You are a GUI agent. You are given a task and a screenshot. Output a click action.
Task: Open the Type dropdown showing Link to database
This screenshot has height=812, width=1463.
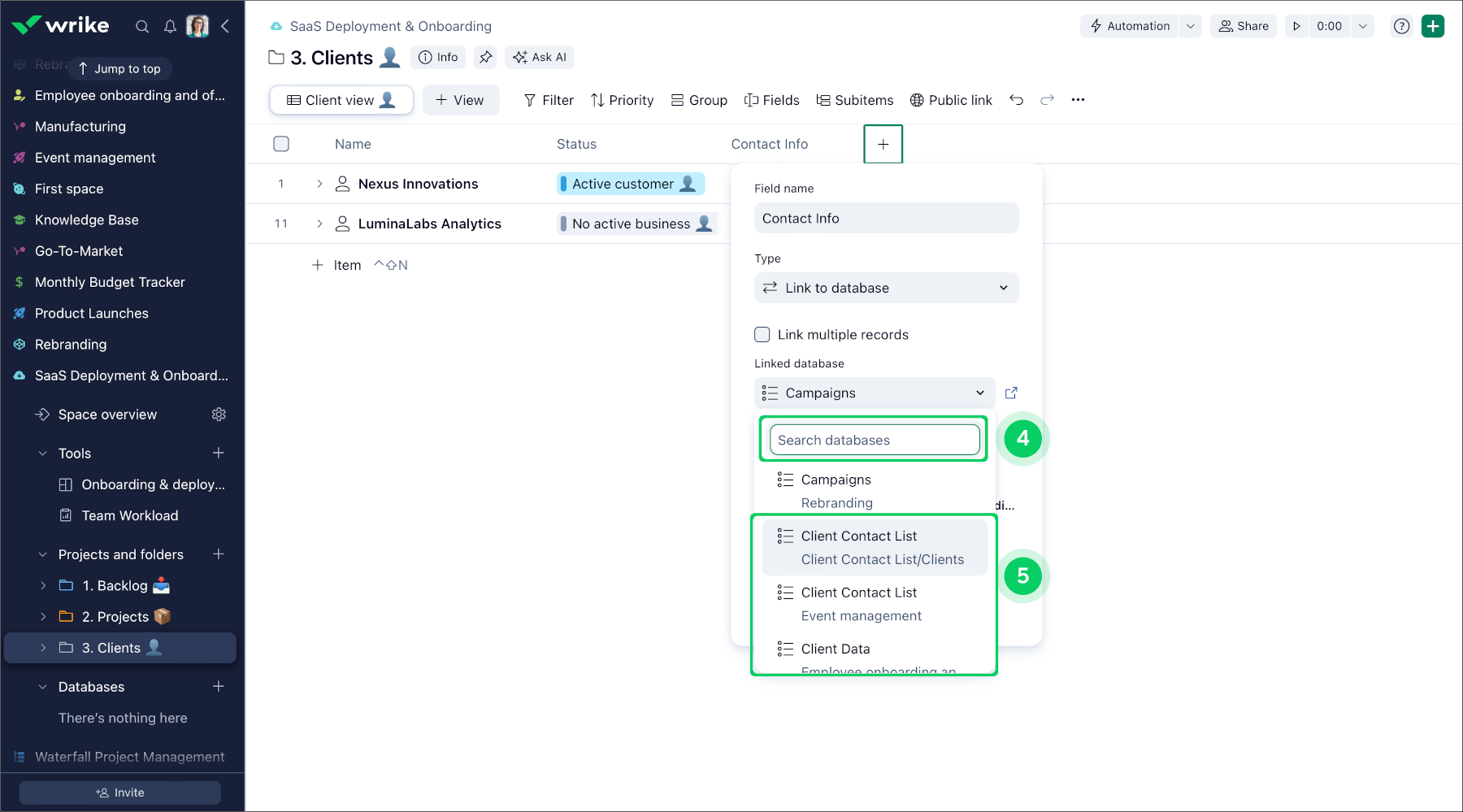tap(886, 288)
